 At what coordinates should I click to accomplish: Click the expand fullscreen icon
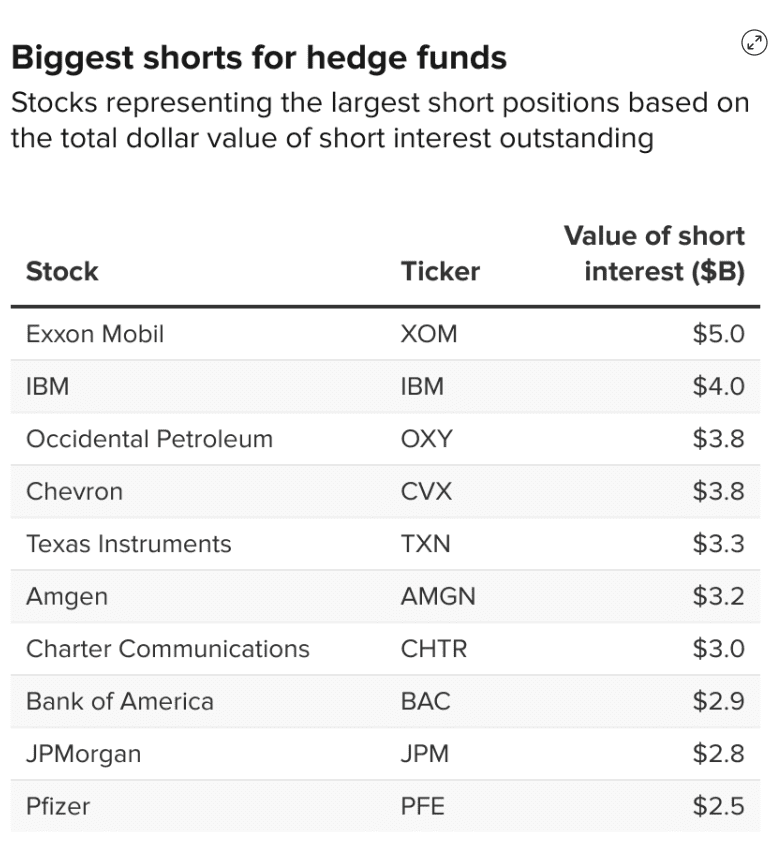coord(753,43)
